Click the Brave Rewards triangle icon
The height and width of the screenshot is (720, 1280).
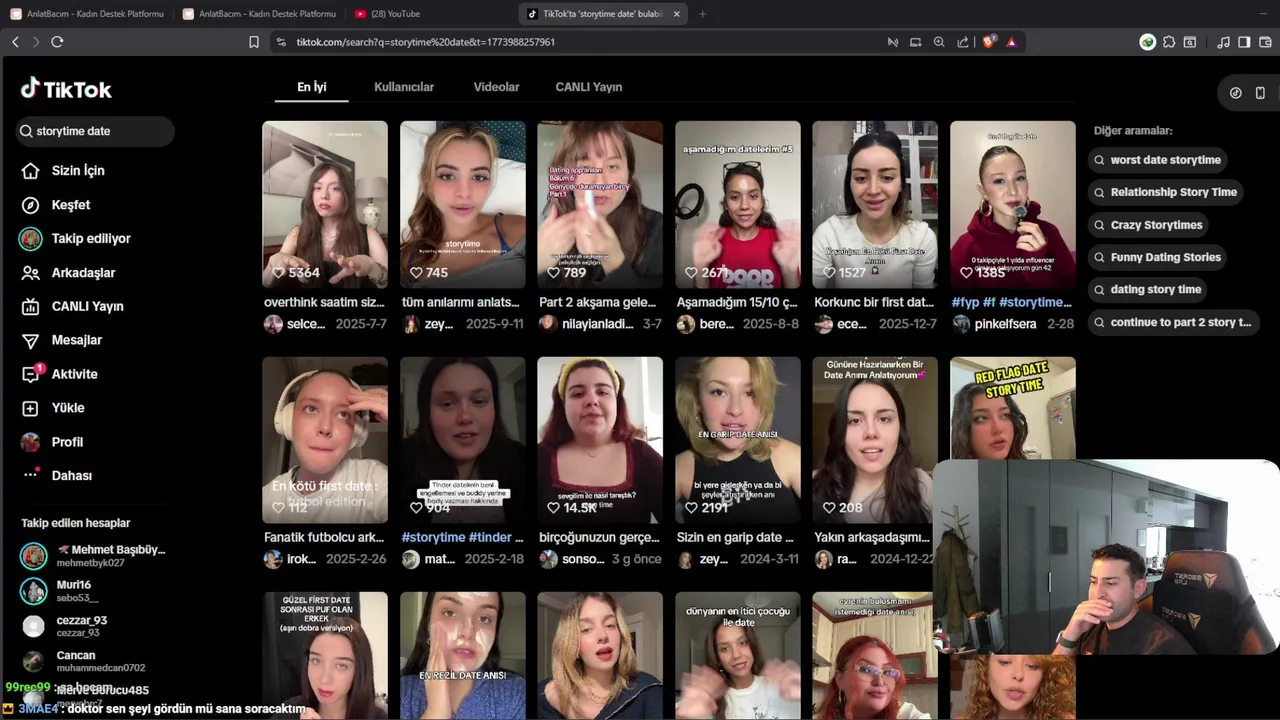pos(1011,42)
